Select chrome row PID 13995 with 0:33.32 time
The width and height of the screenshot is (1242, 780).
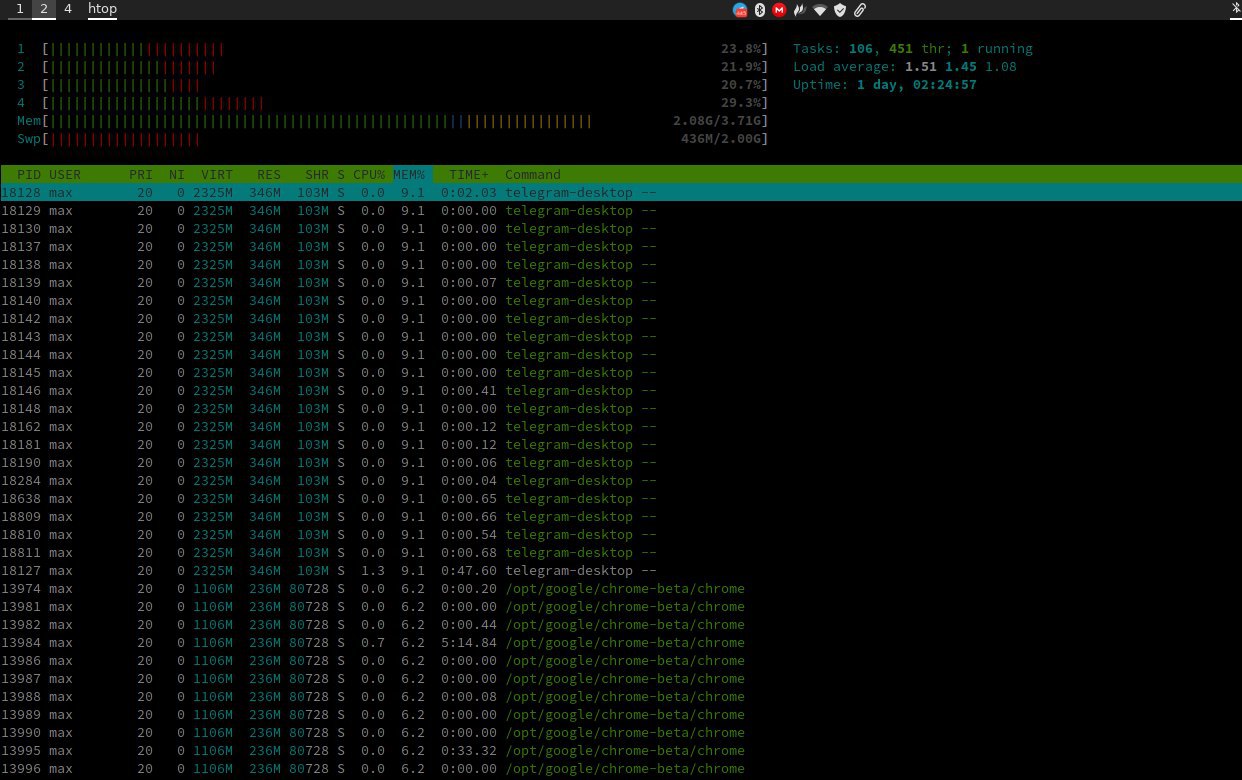pyautogui.click(x=621, y=750)
